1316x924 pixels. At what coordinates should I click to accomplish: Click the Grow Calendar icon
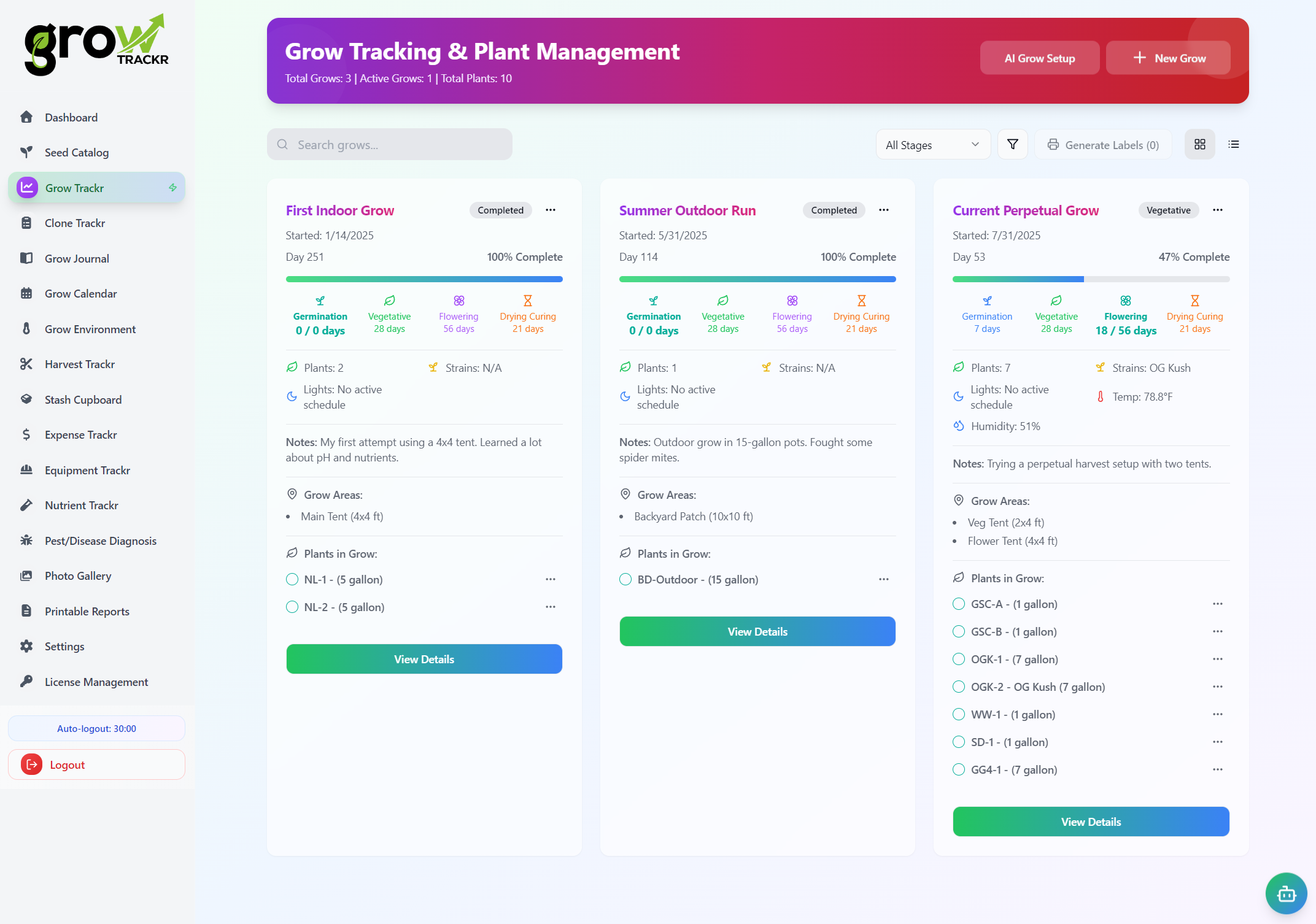click(26, 293)
